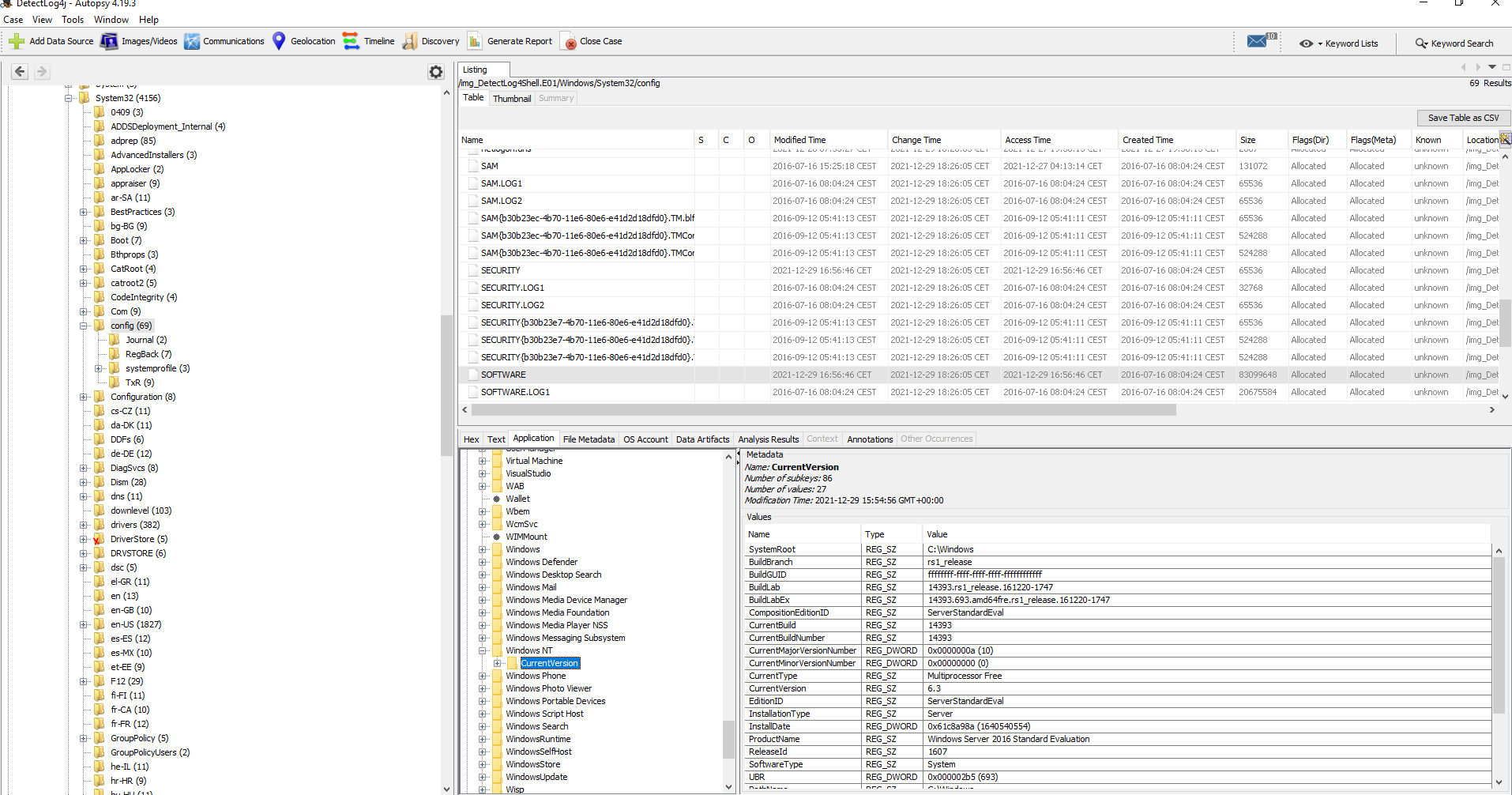Screen dimensions: 1512x795
Task: Switch to the File Metadata tab
Action: 589,439
